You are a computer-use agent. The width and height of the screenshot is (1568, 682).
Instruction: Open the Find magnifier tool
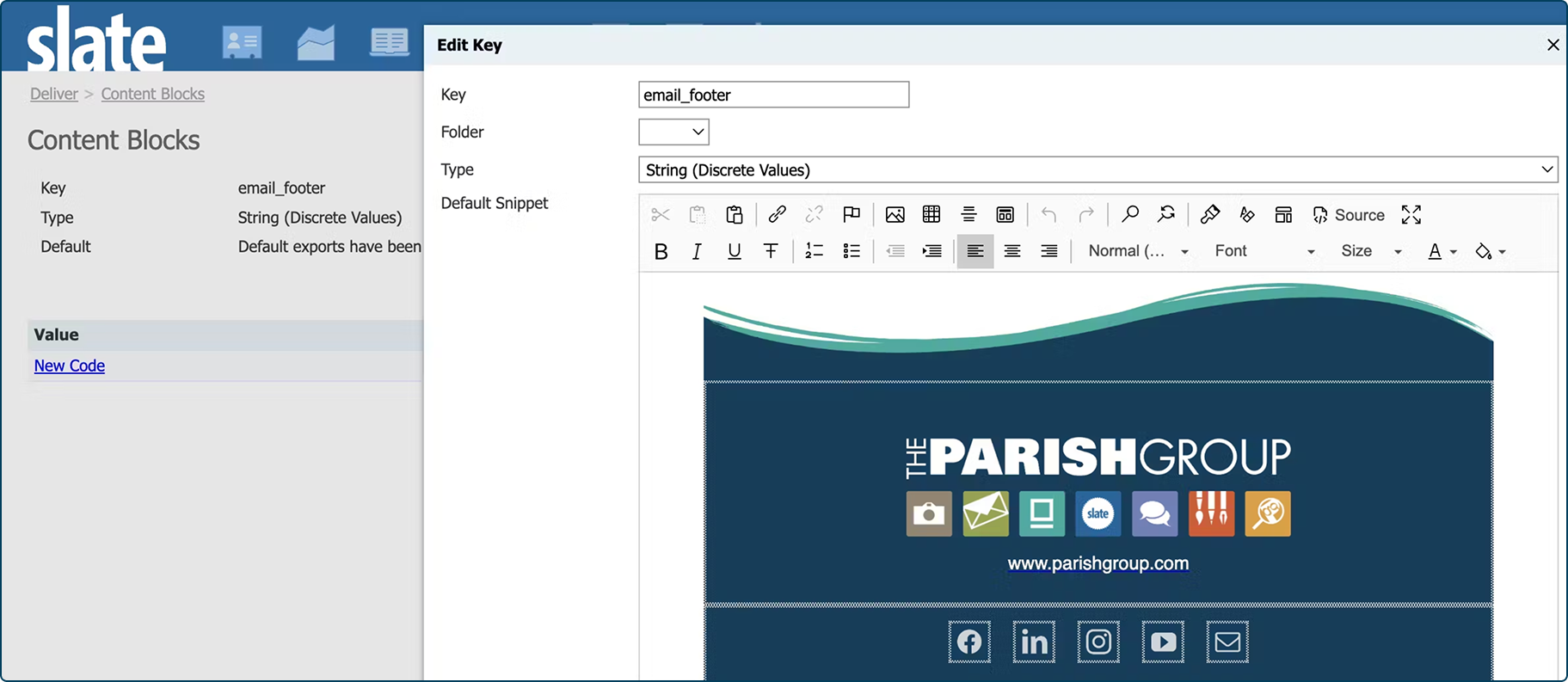pyautogui.click(x=1130, y=215)
